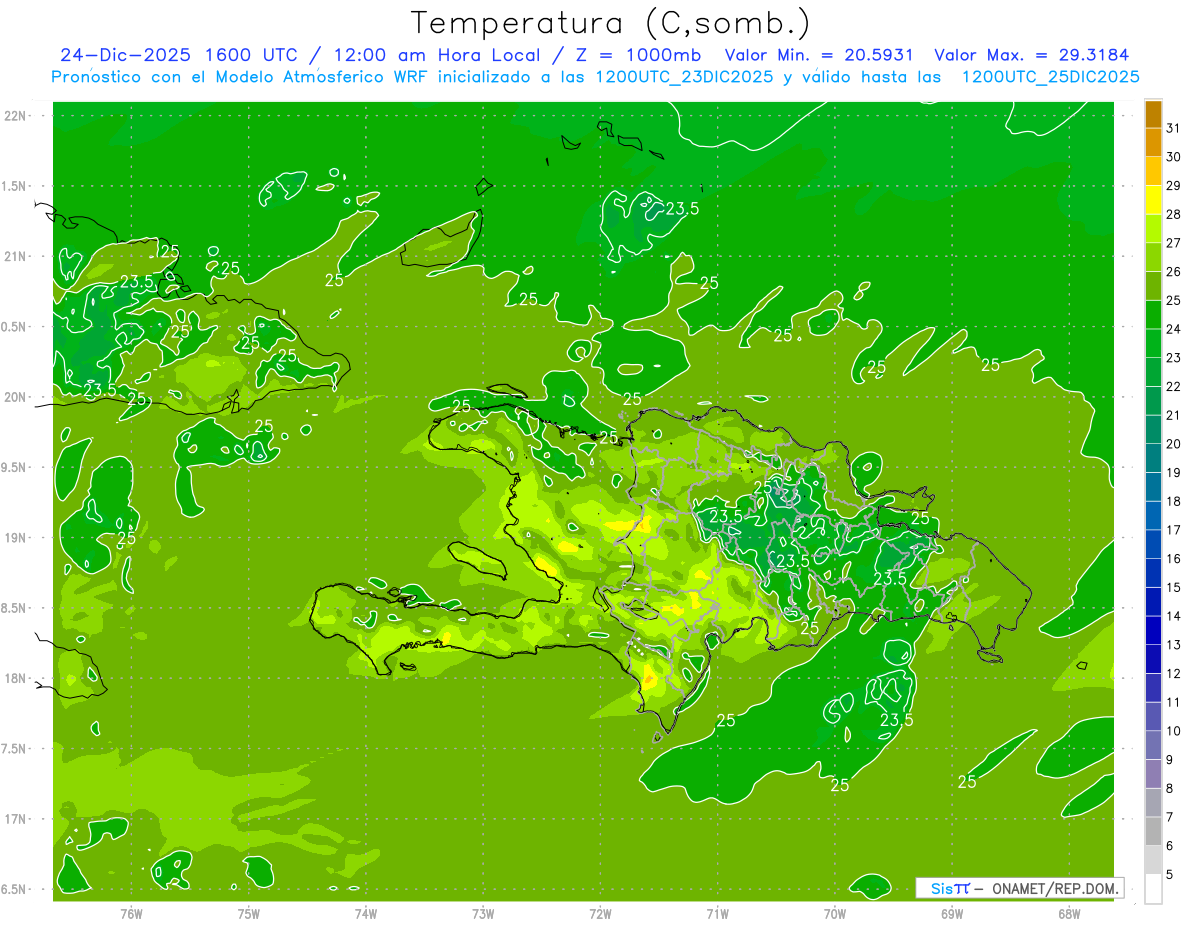The height and width of the screenshot is (927, 1200).
Task: Click the "71W" longitude axis label
Action: point(717,913)
